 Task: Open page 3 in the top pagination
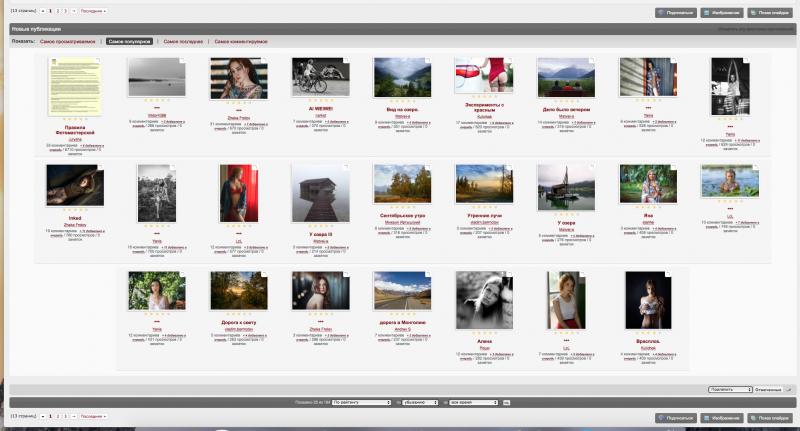coord(65,11)
